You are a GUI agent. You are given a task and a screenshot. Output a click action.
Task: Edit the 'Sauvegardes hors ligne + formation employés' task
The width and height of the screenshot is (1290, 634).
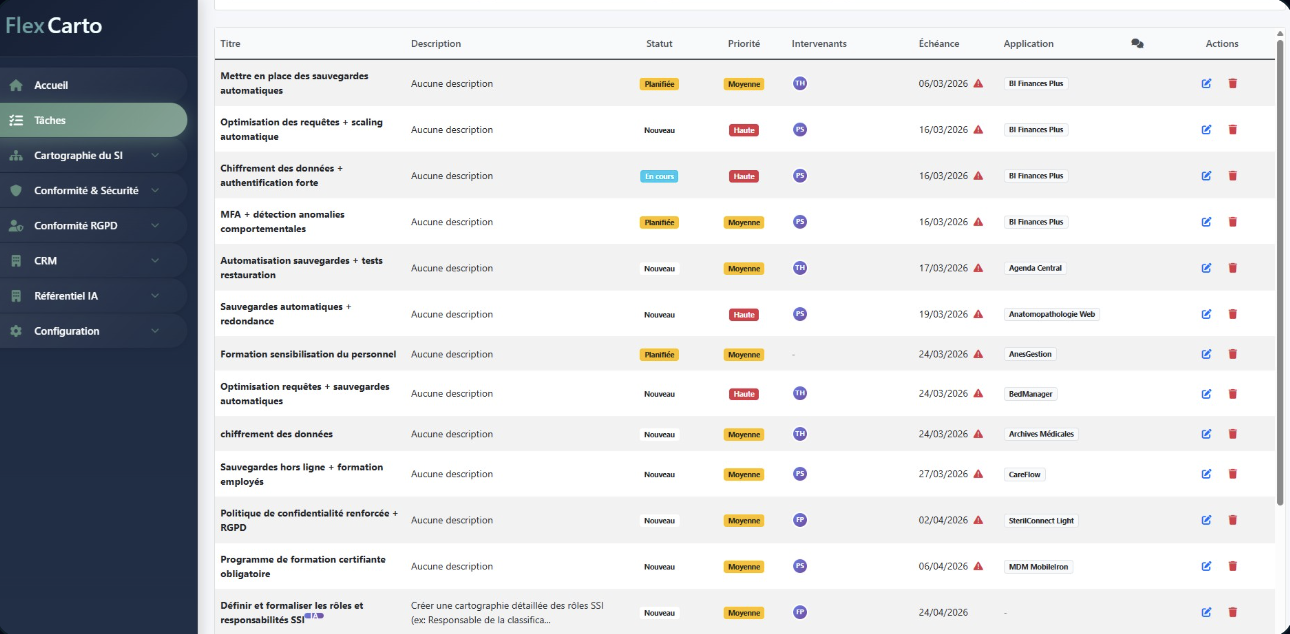(x=1206, y=474)
